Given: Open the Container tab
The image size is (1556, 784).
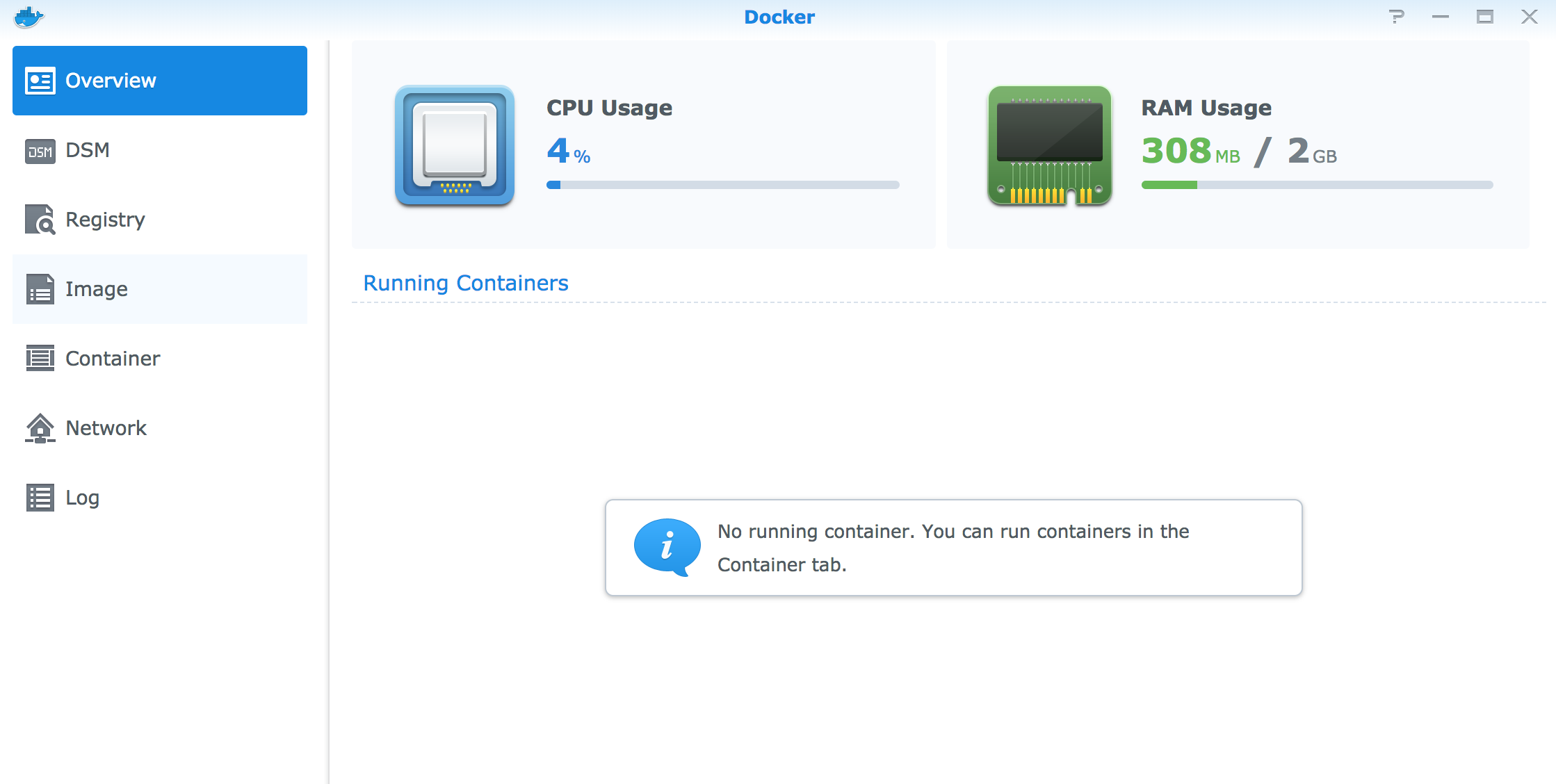Looking at the screenshot, I should point(113,359).
